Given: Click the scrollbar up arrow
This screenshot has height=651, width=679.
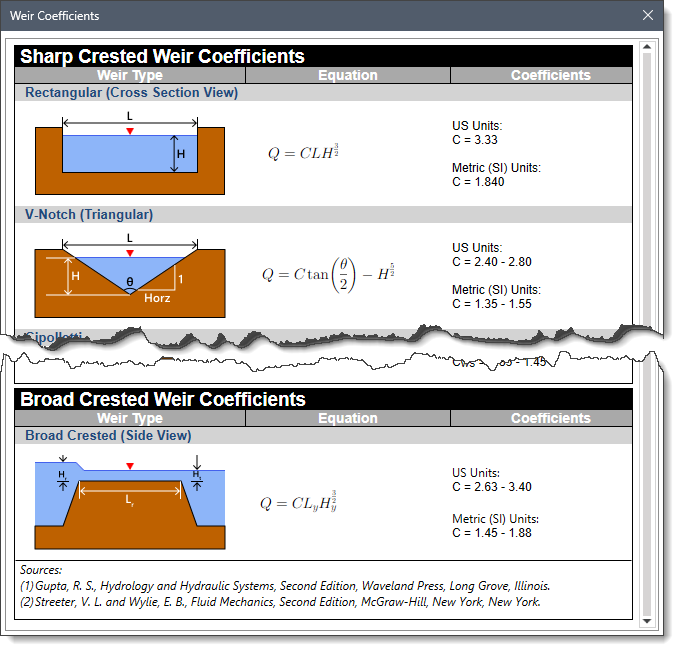Looking at the screenshot, I should click(647, 46).
